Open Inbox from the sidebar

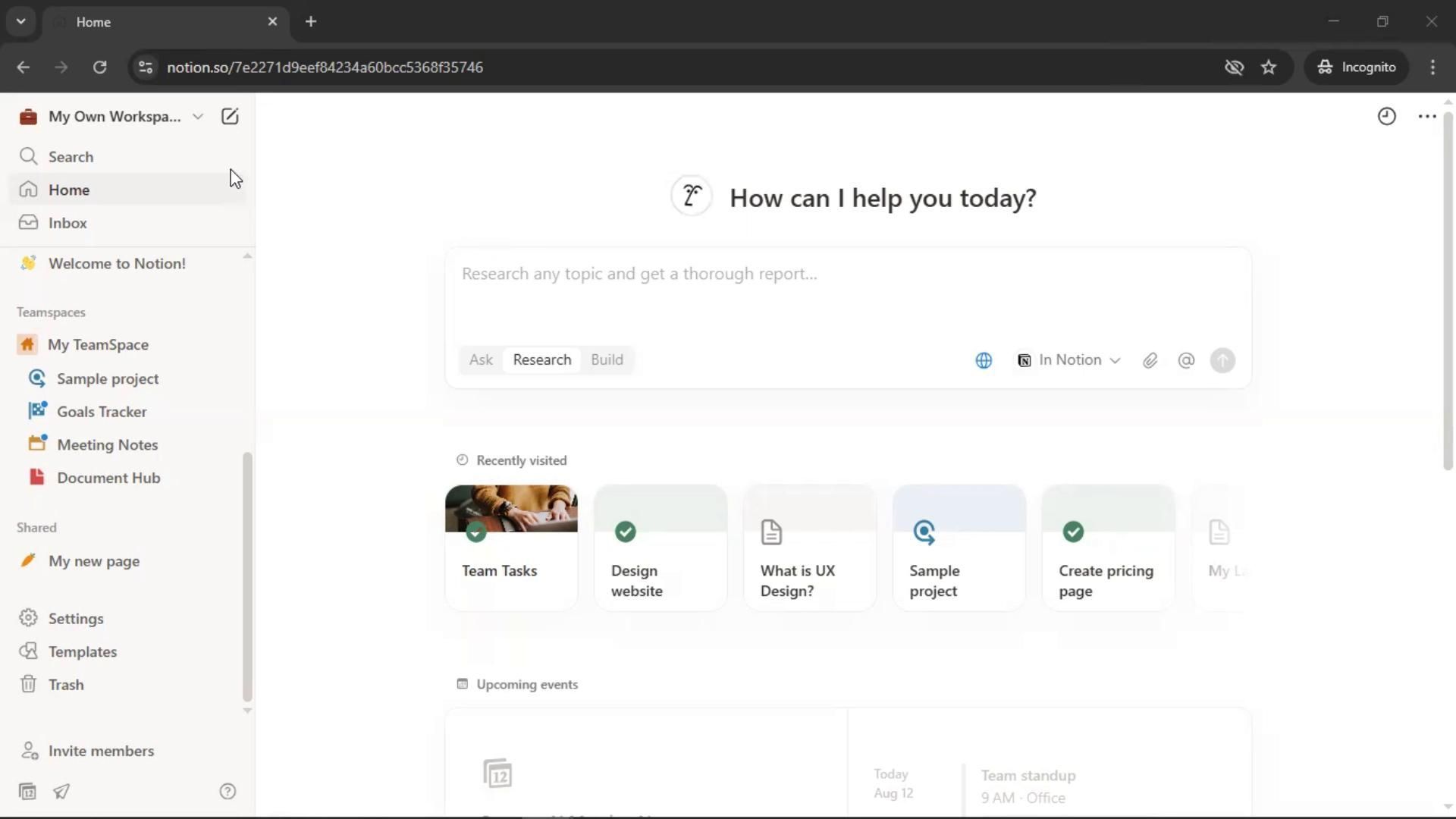click(67, 223)
